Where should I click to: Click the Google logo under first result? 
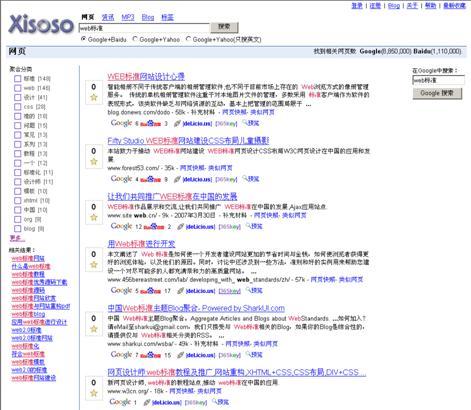121,123
